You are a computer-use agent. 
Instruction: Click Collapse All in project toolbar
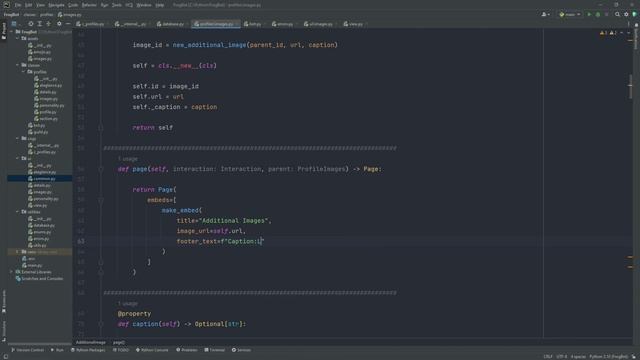click(49, 24)
